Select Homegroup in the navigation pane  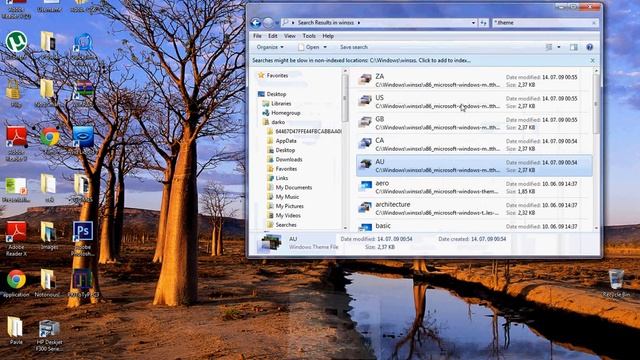pyautogui.click(x=281, y=113)
